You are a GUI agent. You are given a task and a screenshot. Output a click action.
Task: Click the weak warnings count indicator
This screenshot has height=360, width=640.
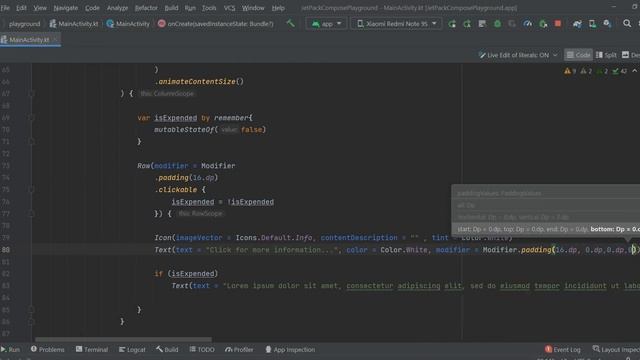pyautogui.click(x=586, y=71)
